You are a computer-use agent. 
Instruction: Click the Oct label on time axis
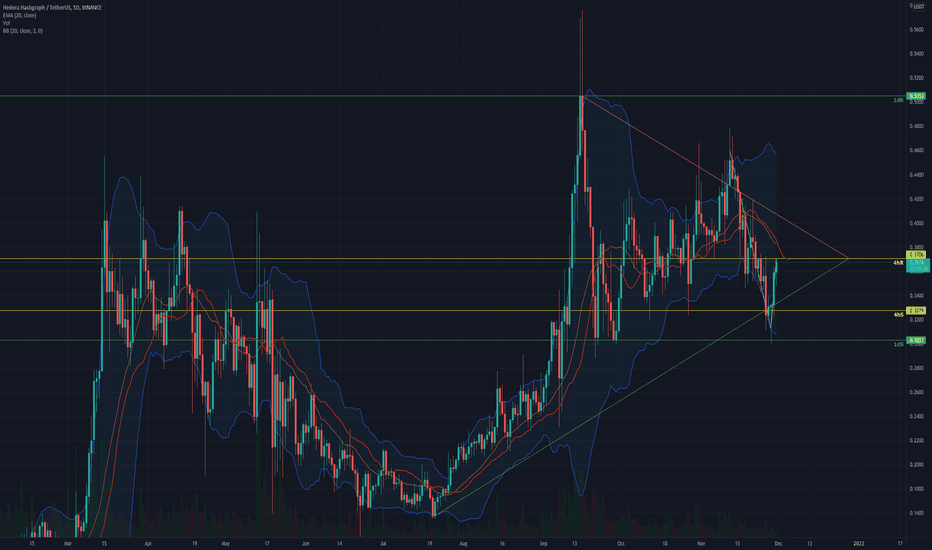tap(621, 543)
